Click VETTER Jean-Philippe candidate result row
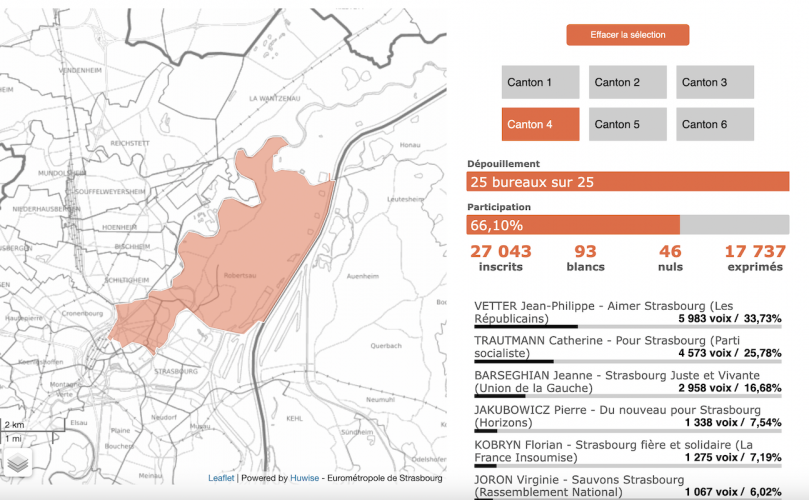Image resolution: width=809 pixels, height=500 pixels. [x=627, y=313]
